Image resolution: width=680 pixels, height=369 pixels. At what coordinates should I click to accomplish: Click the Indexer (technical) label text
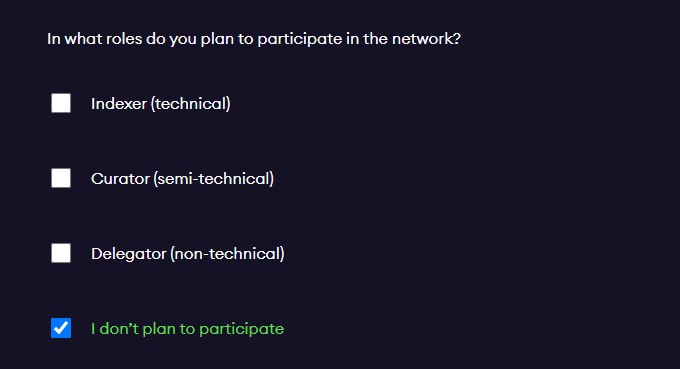[x=160, y=104]
